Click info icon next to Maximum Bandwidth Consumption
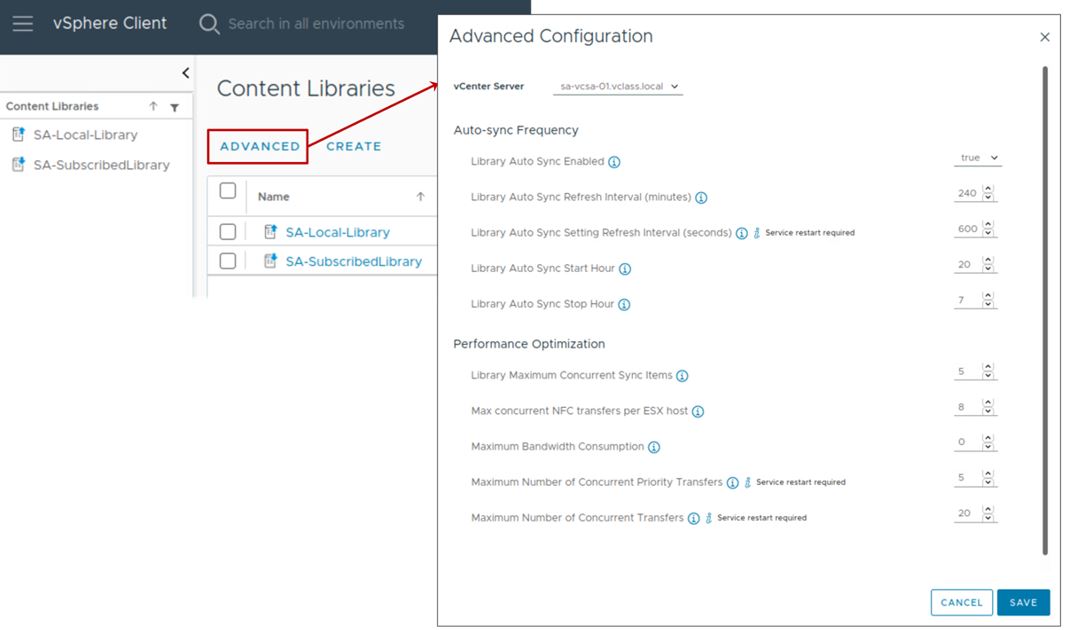The width and height of the screenshot is (1065, 630). [654, 447]
